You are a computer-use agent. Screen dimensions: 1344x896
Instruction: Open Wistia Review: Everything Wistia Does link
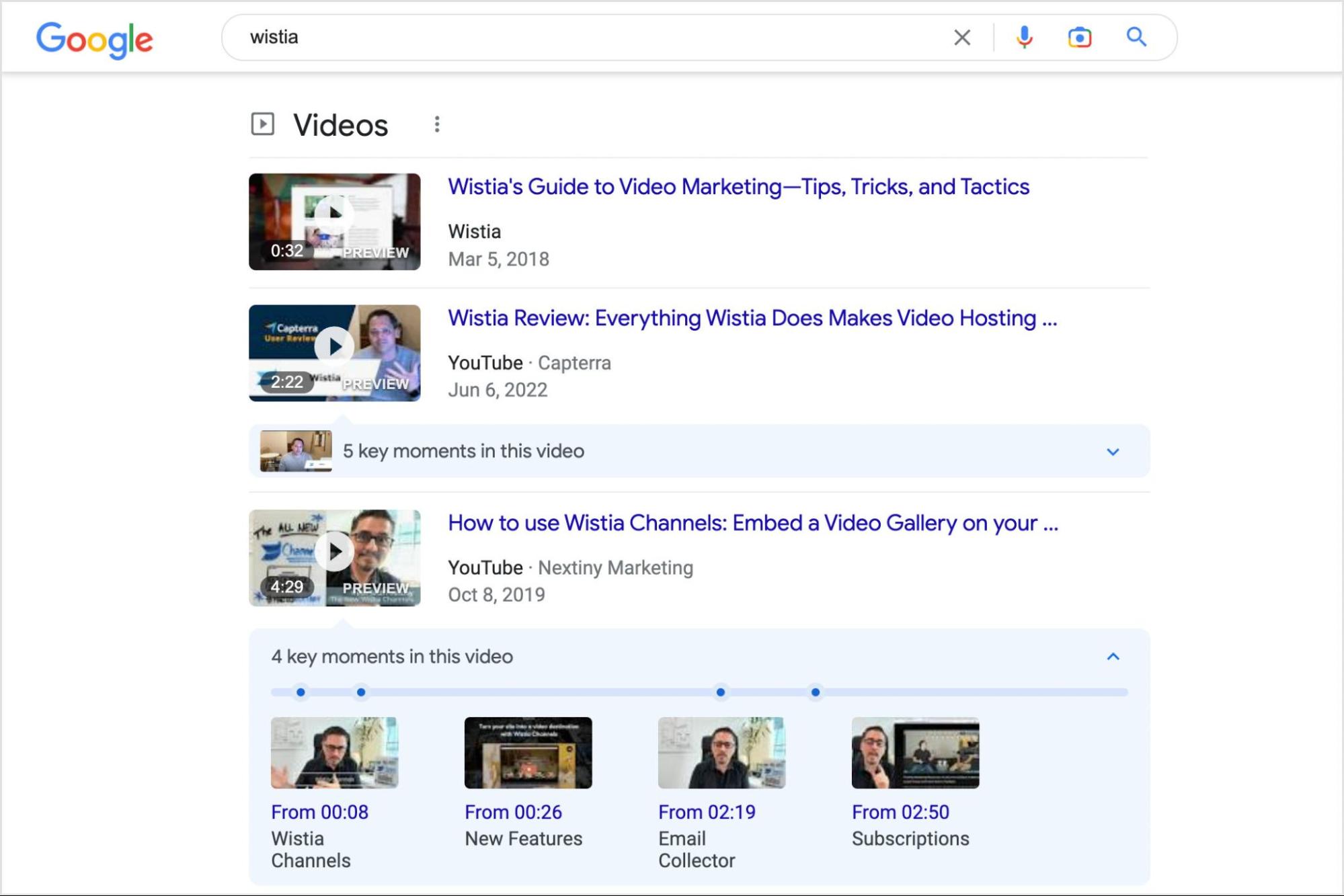[752, 318]
